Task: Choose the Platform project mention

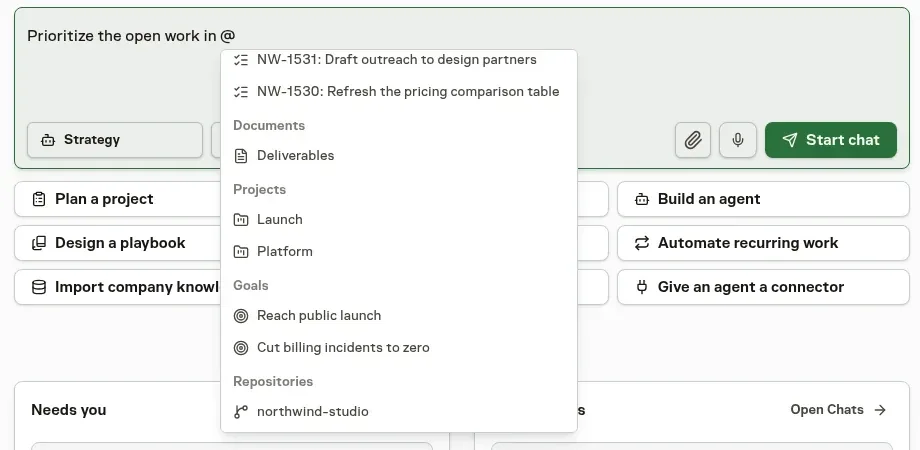Action: pyautogui.click(x=399, y=251)
